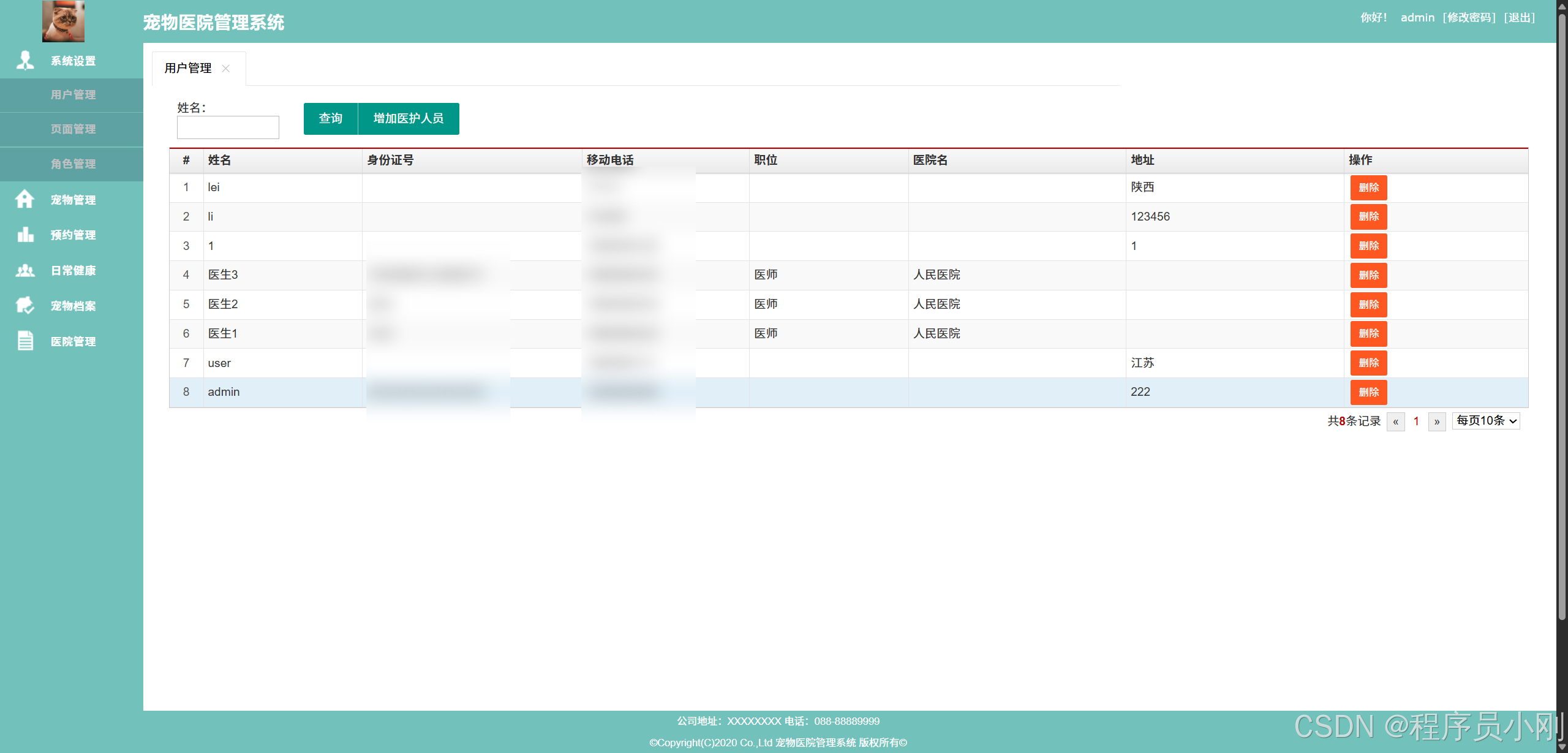Open the 每页10条 page size dropdown

point(1486,421)
